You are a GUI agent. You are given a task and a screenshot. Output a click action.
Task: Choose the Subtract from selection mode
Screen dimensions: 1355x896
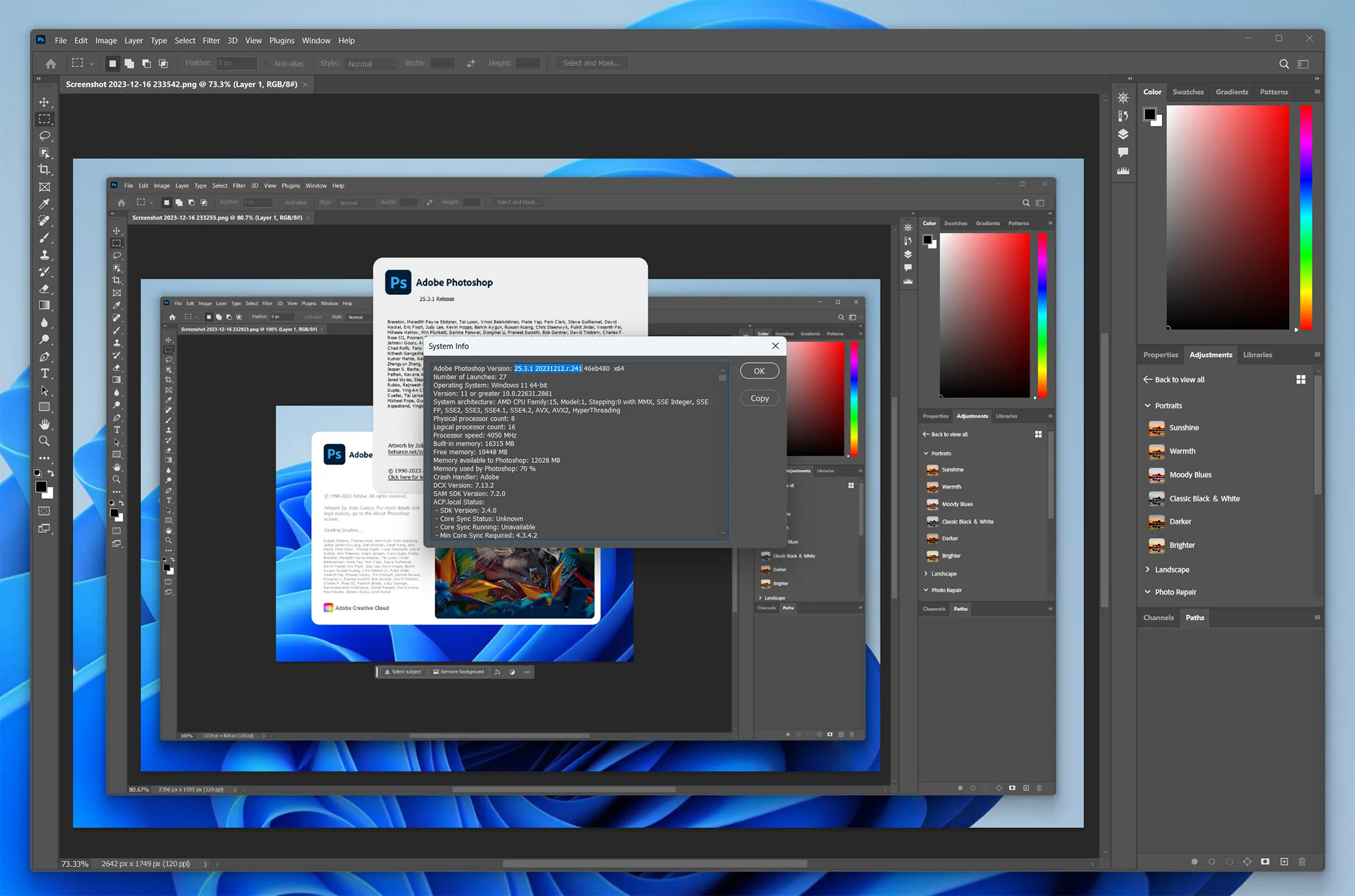point(146,63)
